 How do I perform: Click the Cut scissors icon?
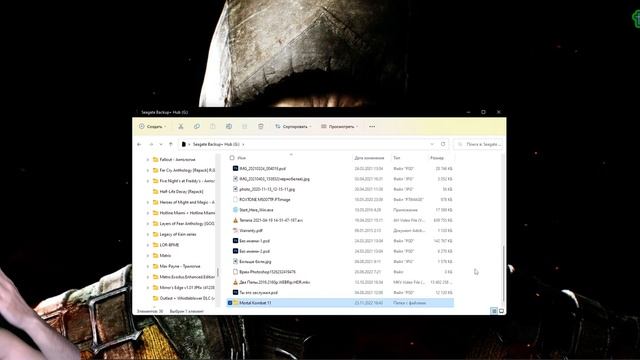(180, 127)
